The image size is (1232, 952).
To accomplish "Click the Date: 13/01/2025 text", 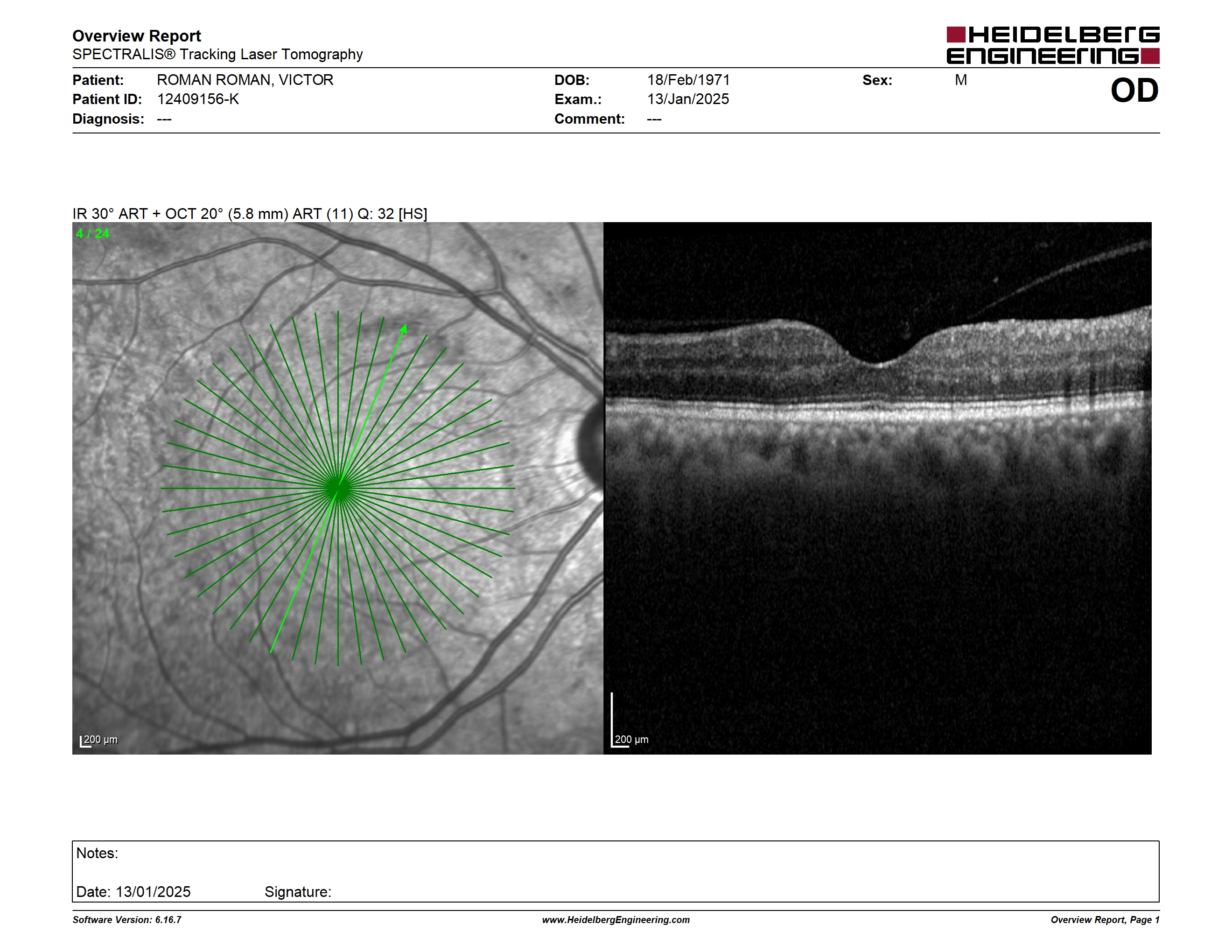I will 133,892.
